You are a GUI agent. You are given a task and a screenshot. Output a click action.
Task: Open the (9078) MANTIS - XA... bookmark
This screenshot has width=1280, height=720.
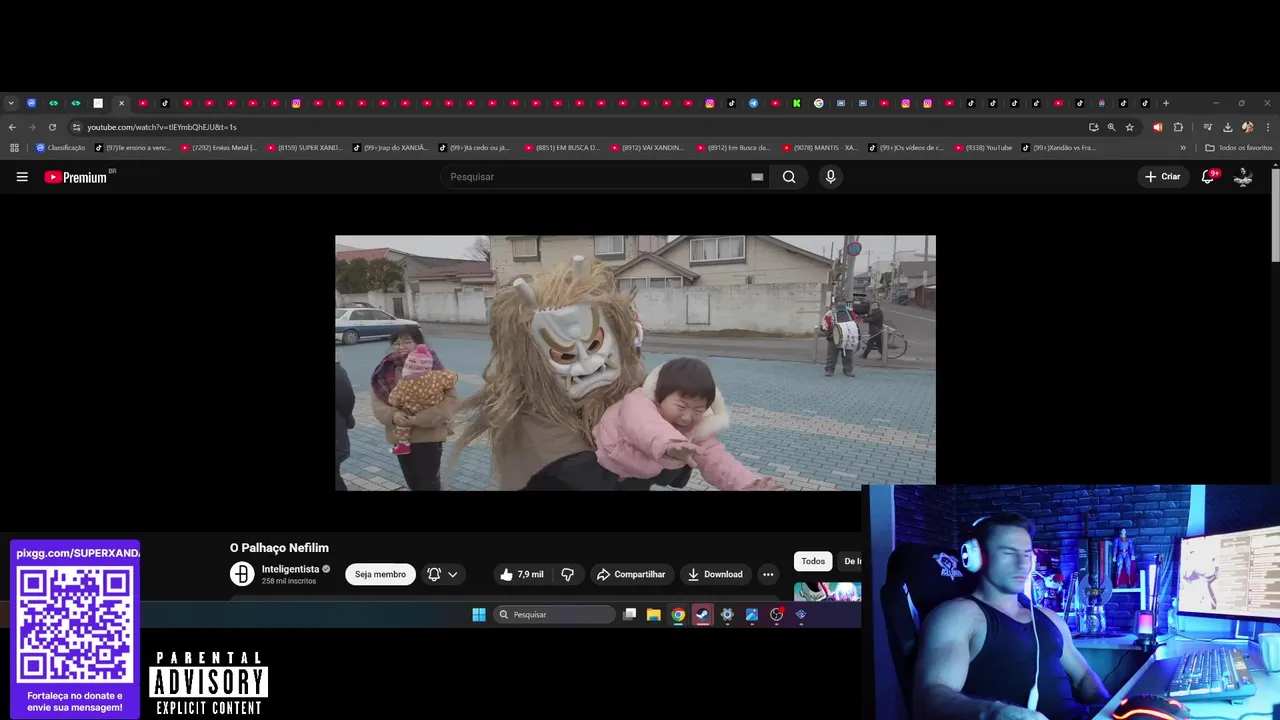[x=821, y=148]
